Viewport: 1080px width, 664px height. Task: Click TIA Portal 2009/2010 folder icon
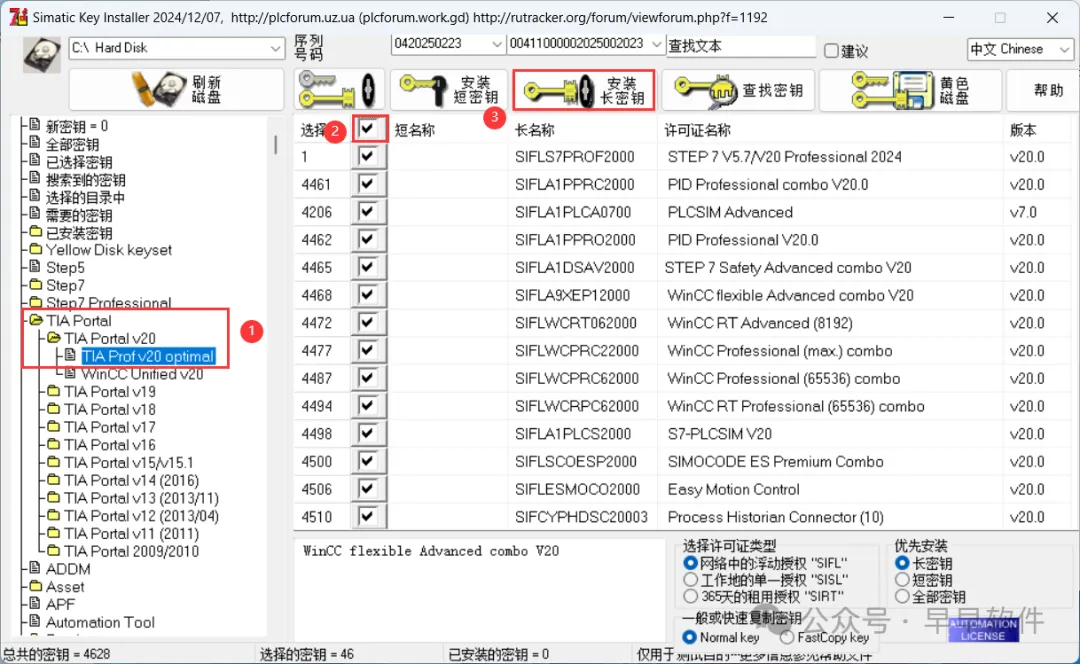(54, 551)
